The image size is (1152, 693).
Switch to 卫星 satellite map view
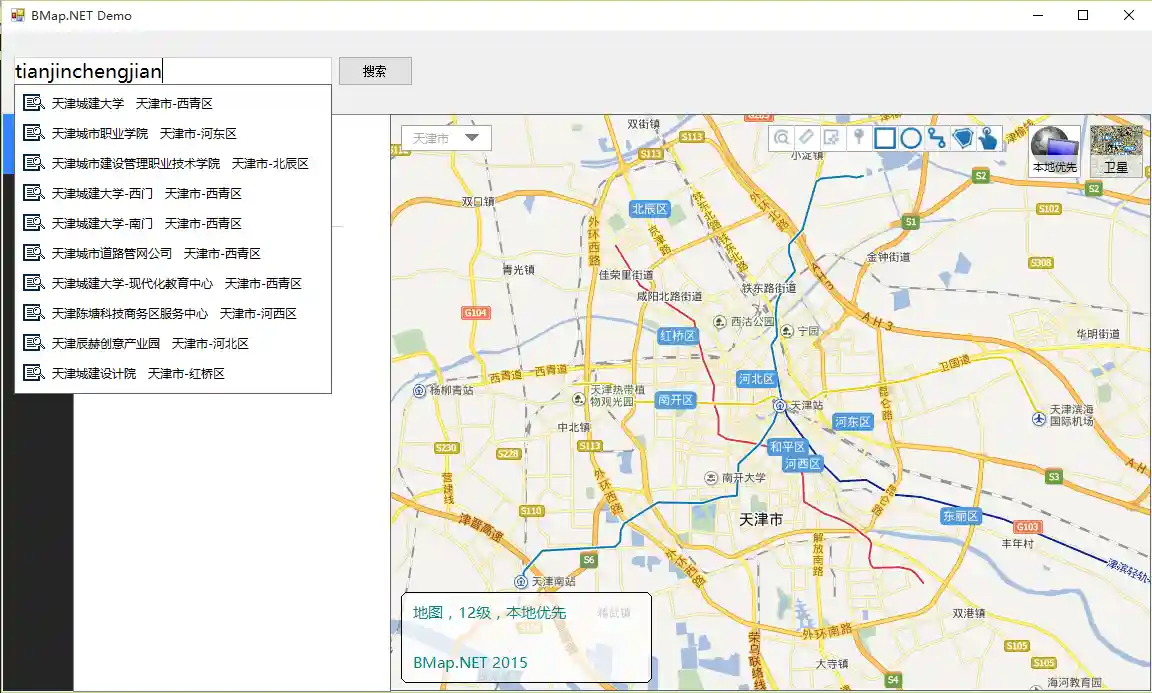(1115, 151)
